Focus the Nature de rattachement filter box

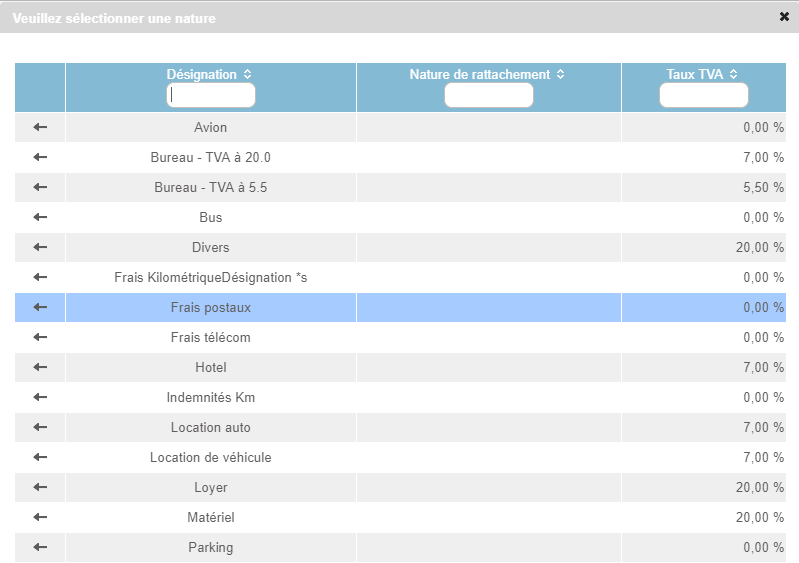tap(488, 95)
